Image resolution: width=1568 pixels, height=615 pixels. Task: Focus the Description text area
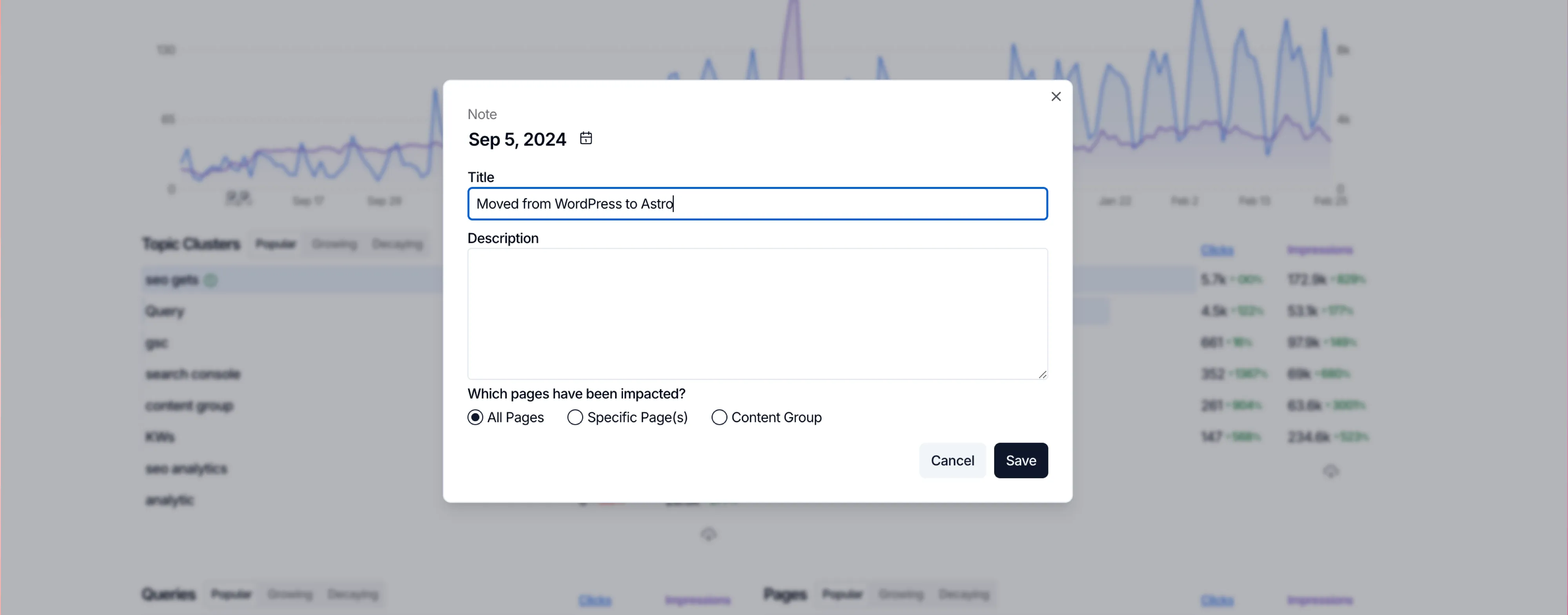point(757,313)
